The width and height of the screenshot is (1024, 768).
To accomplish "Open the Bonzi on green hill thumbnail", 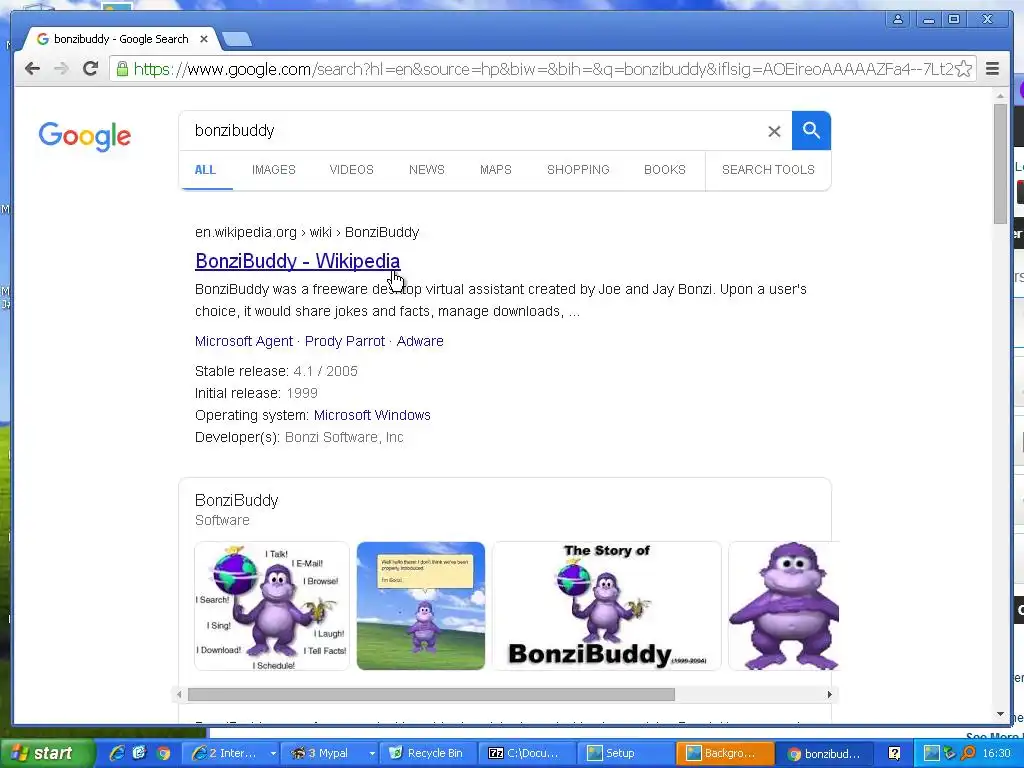I will (421, 606).
